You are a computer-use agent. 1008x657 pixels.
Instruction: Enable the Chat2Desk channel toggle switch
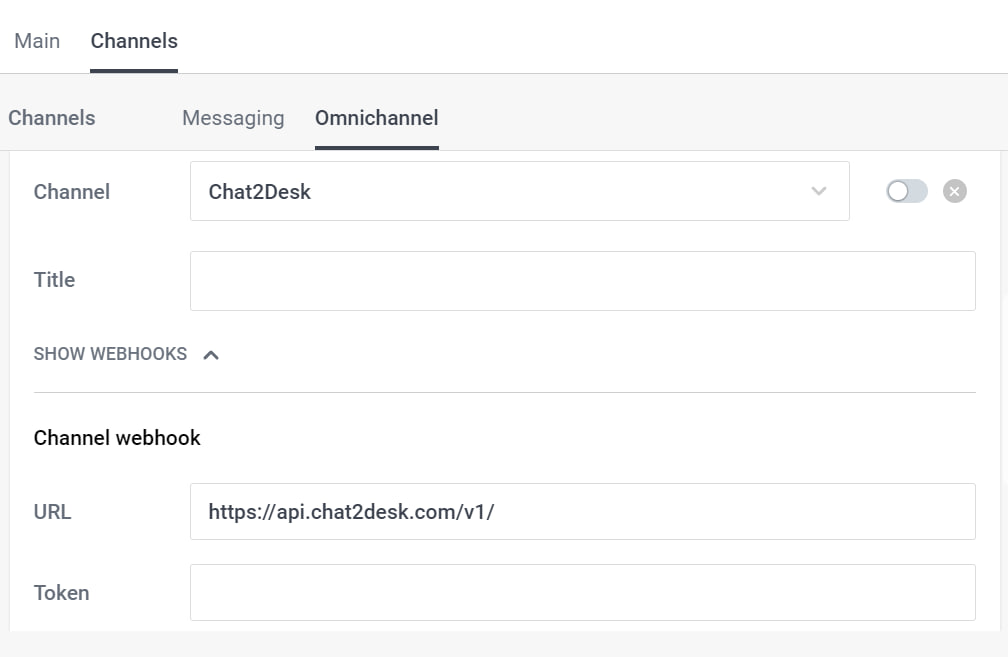click(906, 191)
